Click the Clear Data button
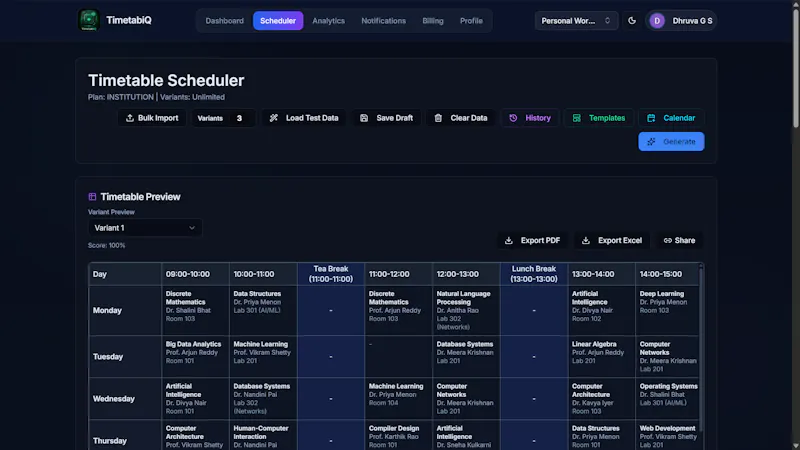Viewport: 800px width, 450px height. pyautogui.click(x=461, y=118)
